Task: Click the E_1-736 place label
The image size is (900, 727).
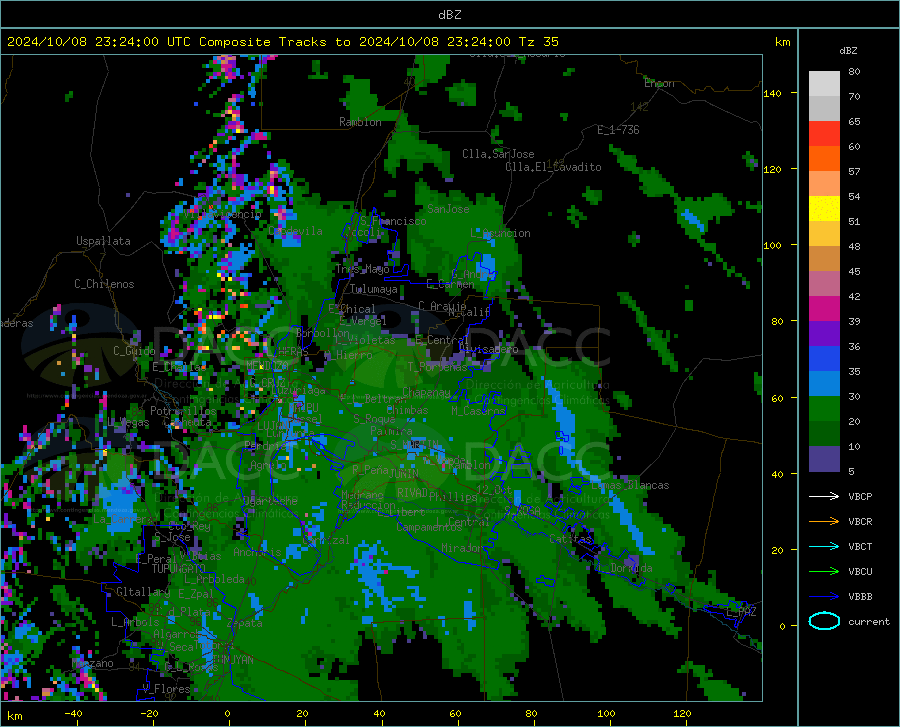Action: click(x=618, y=130)
